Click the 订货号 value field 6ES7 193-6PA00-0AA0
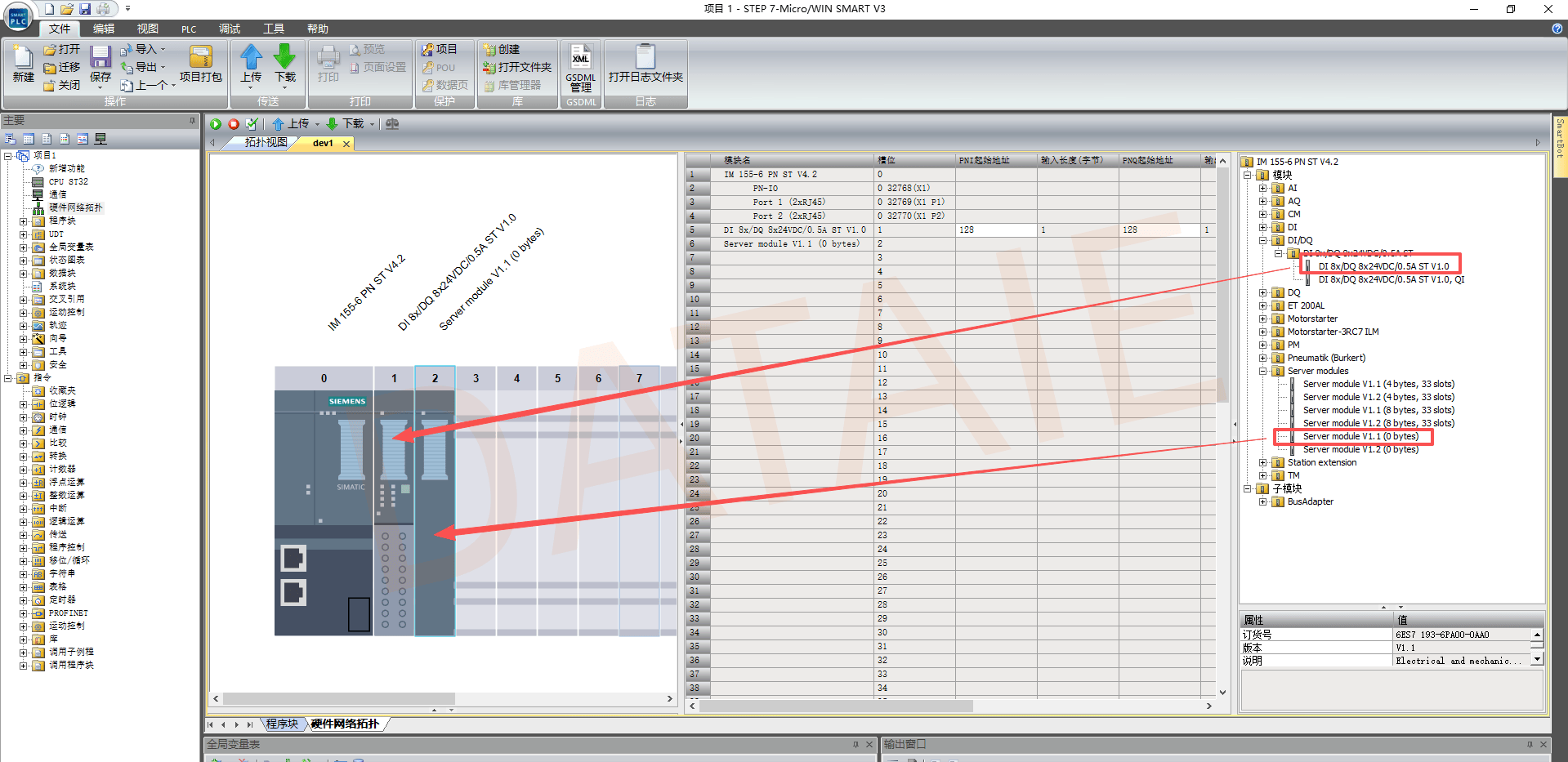The width and height of the screenshot is (1568, 762). coord(1463,635)
